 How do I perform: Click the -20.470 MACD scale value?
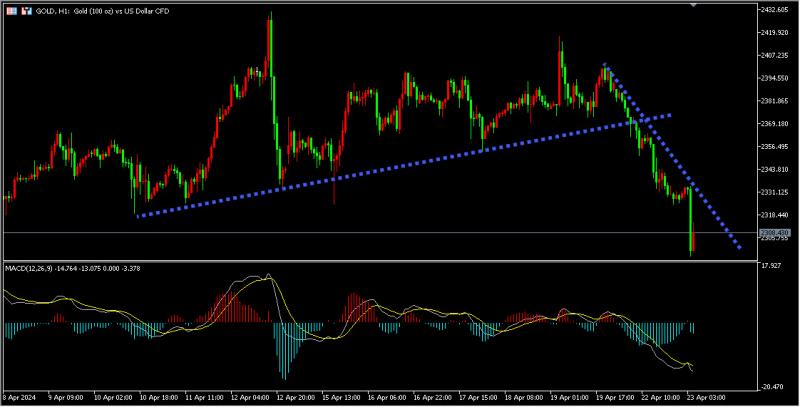point(771,387)
